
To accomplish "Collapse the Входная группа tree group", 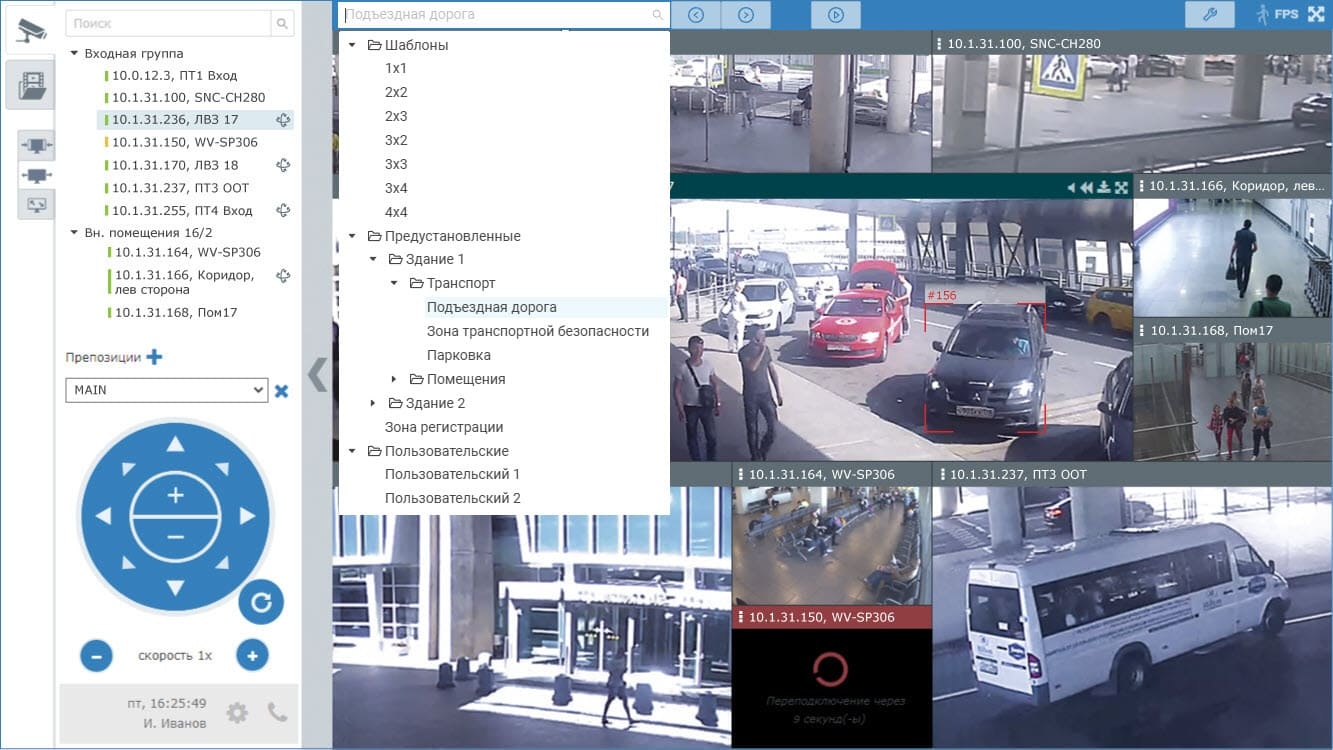I will 75,53.
